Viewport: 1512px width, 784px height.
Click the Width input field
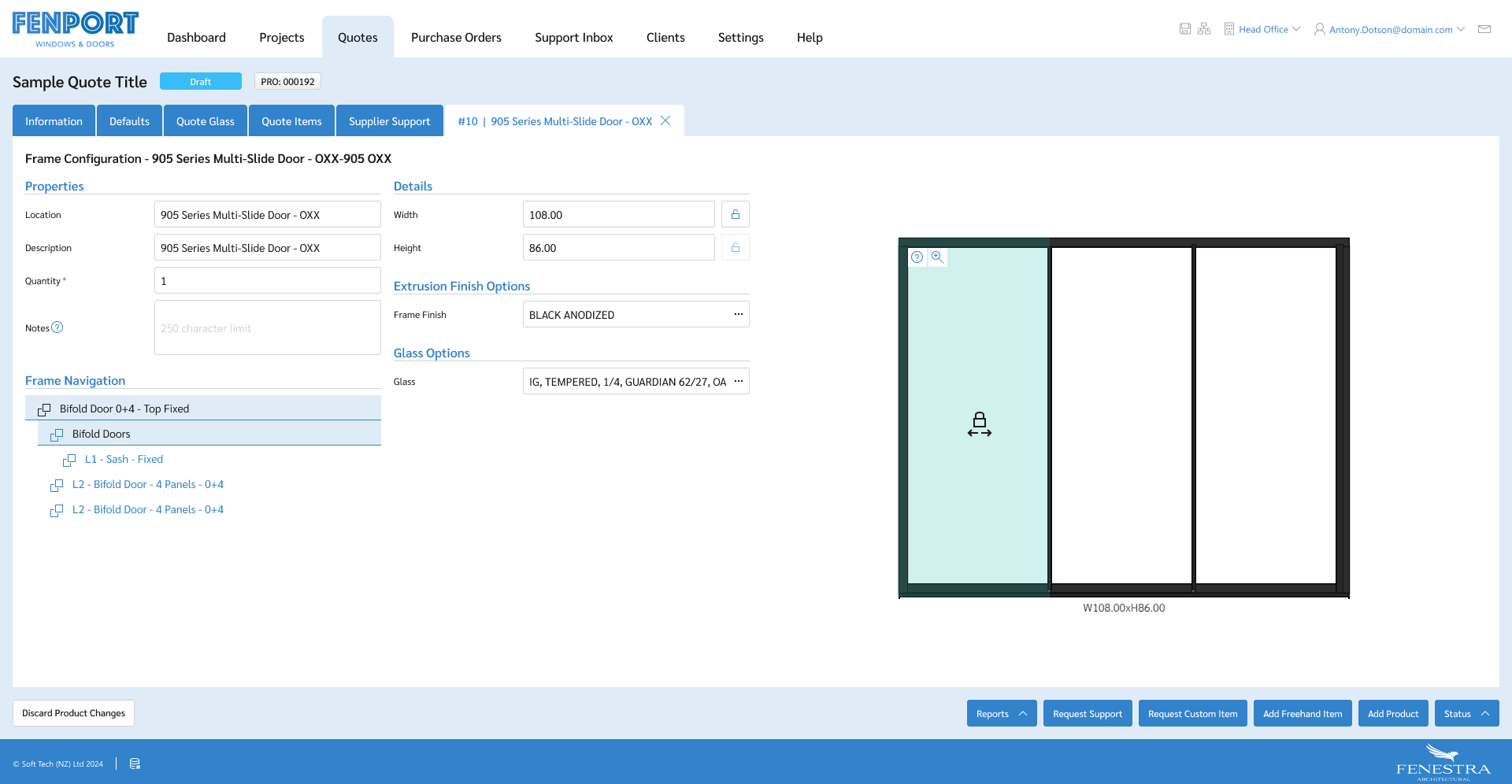[x=619, y=214]
